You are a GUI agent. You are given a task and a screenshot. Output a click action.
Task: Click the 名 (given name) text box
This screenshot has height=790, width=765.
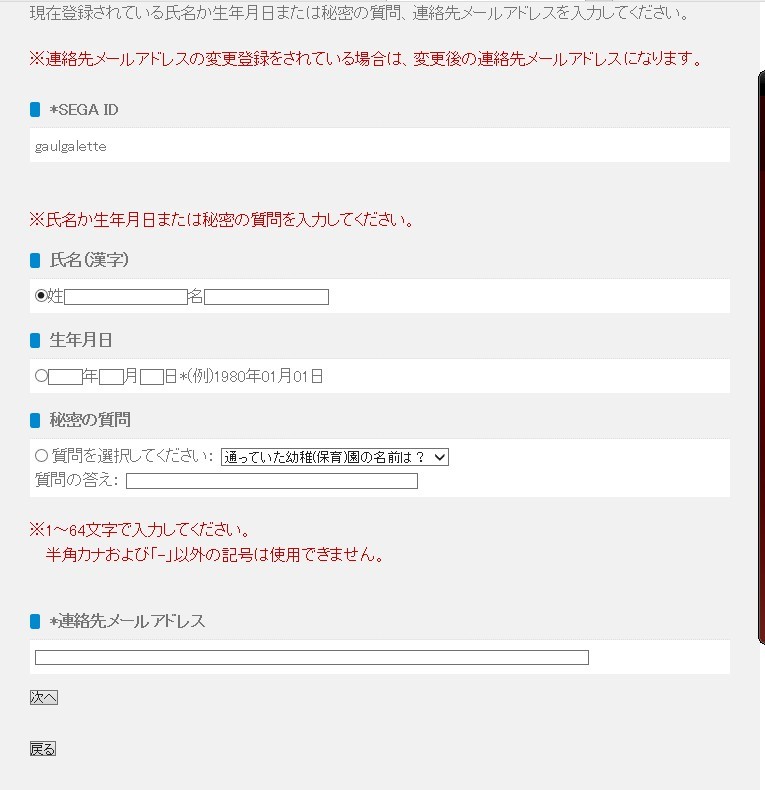[x=267, y=296]
